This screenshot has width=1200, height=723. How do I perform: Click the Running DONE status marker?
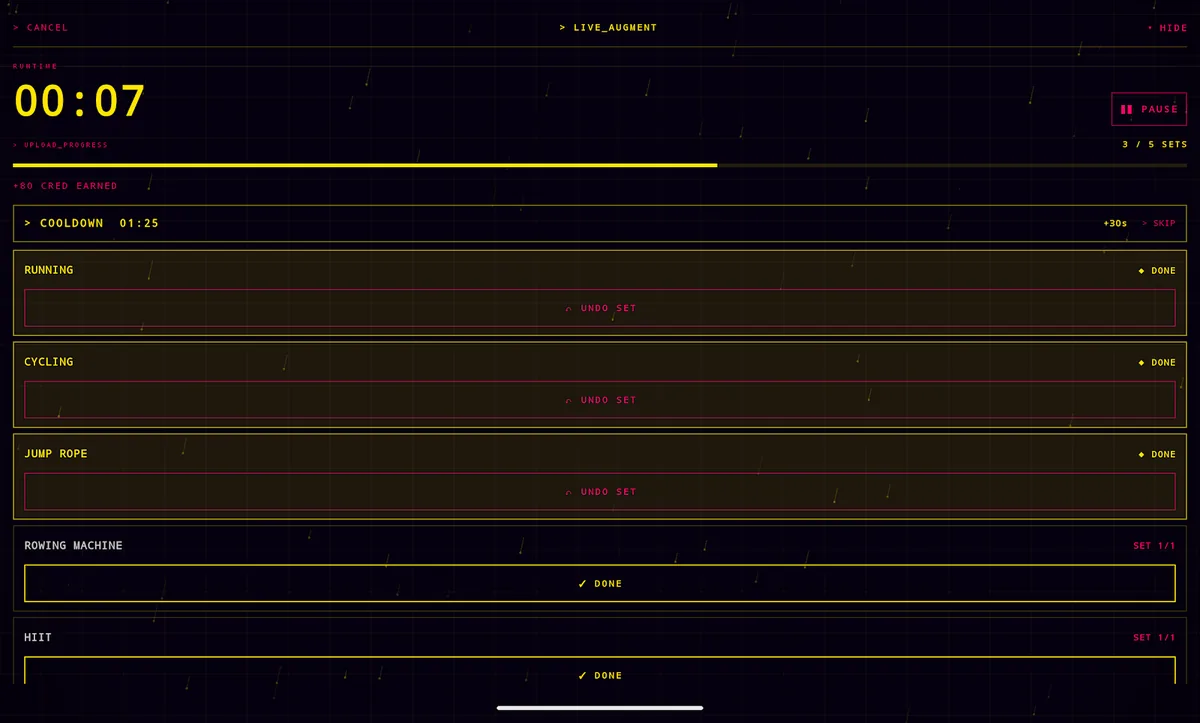tap(1157, 271)
